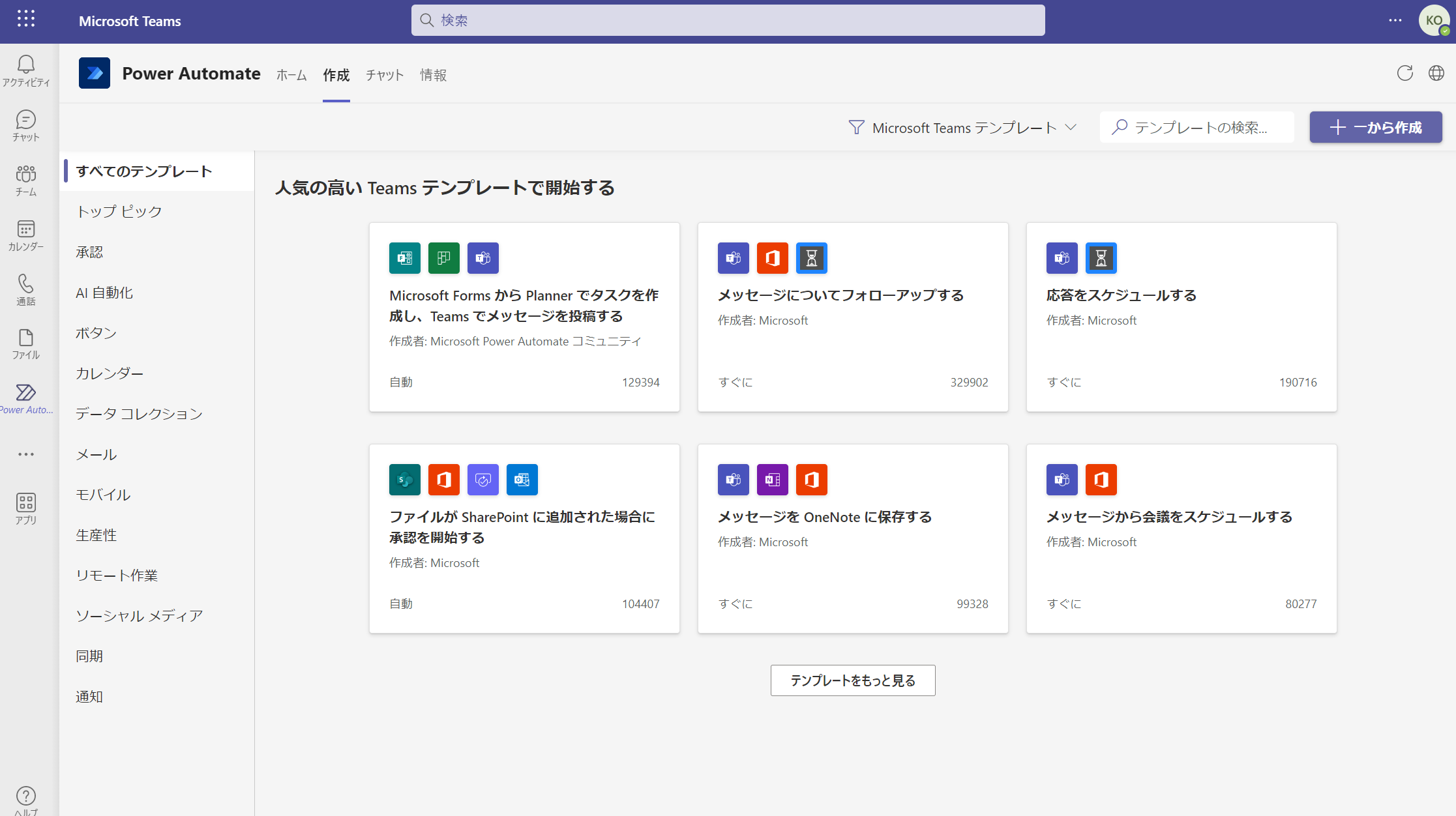Image resolution: width=1456 pixels, height=816 pixels.
Task: Select 同期 category
Action: pos(157,656)
